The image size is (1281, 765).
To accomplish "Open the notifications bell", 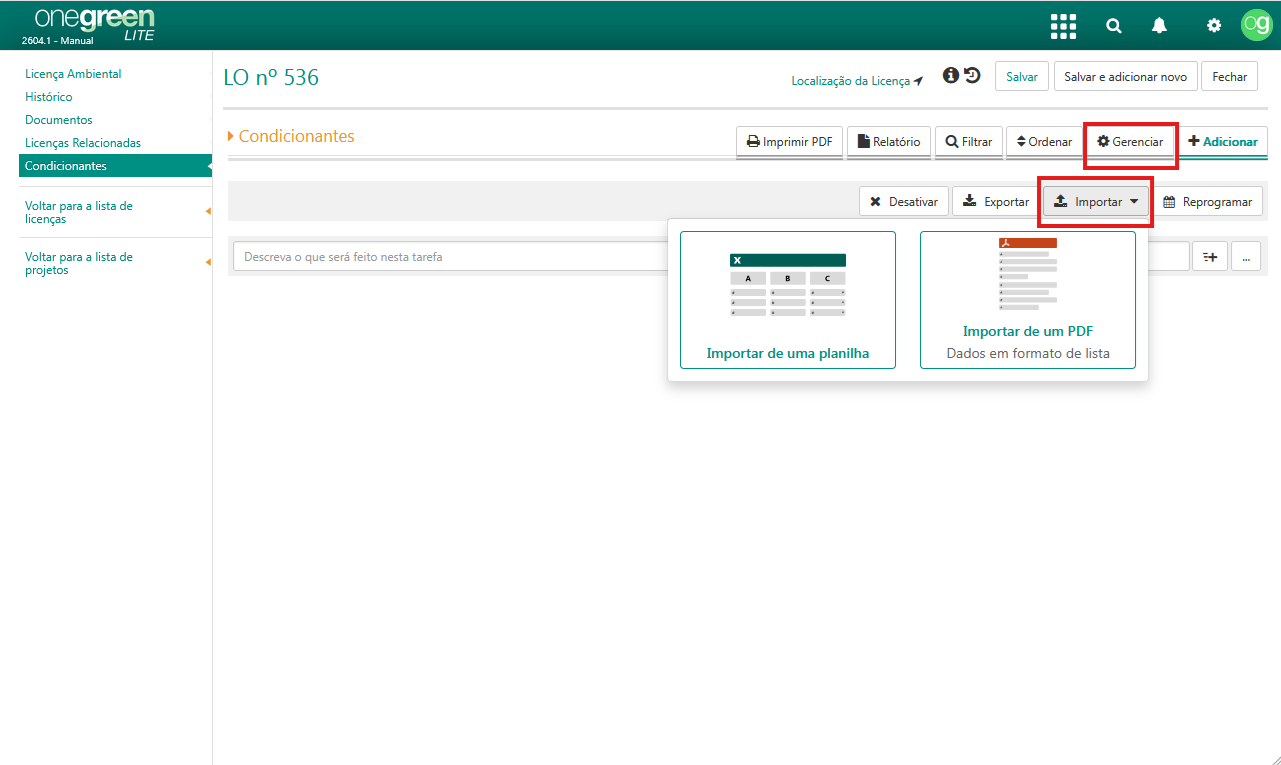I will 1159,26.
